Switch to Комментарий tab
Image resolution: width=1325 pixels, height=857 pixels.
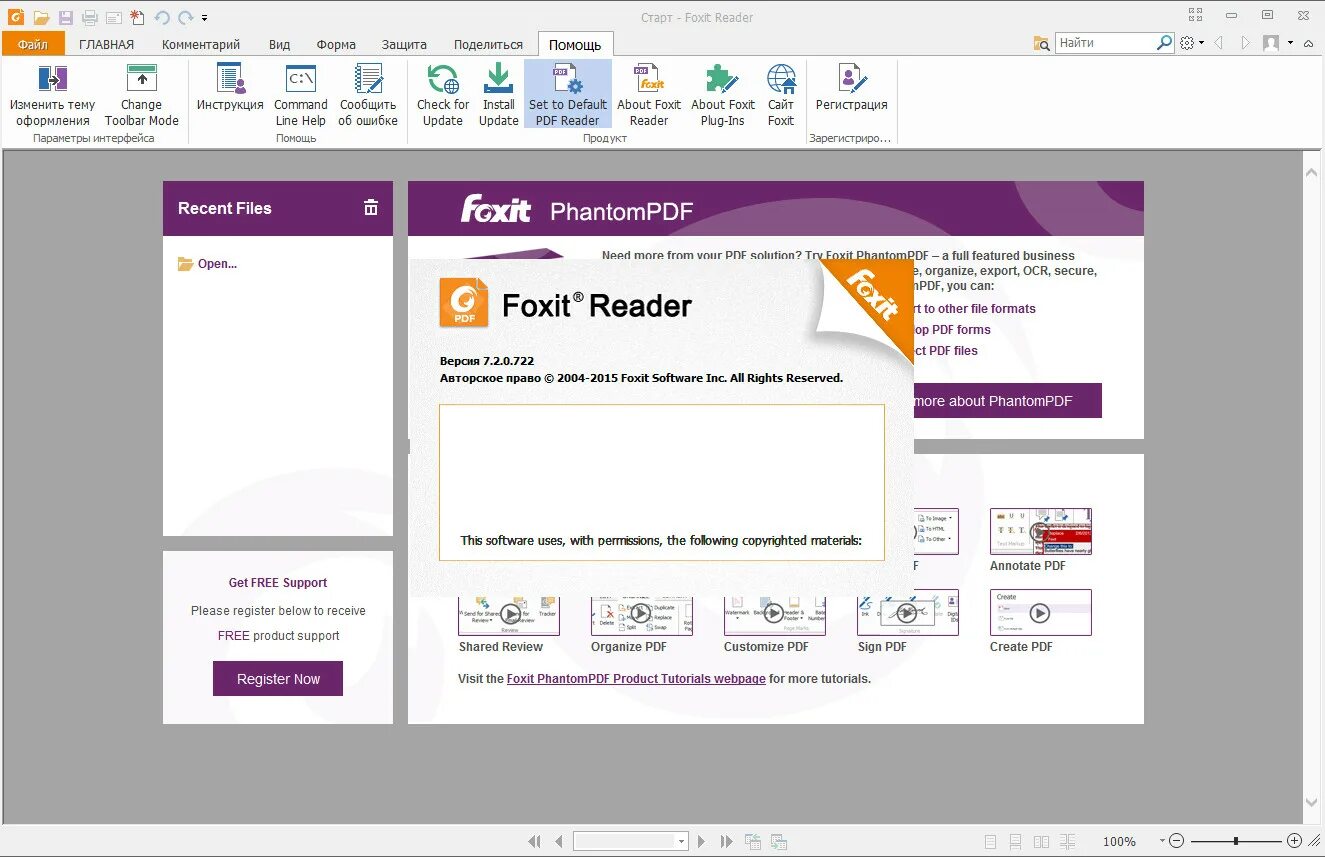[x=201, y=44]
